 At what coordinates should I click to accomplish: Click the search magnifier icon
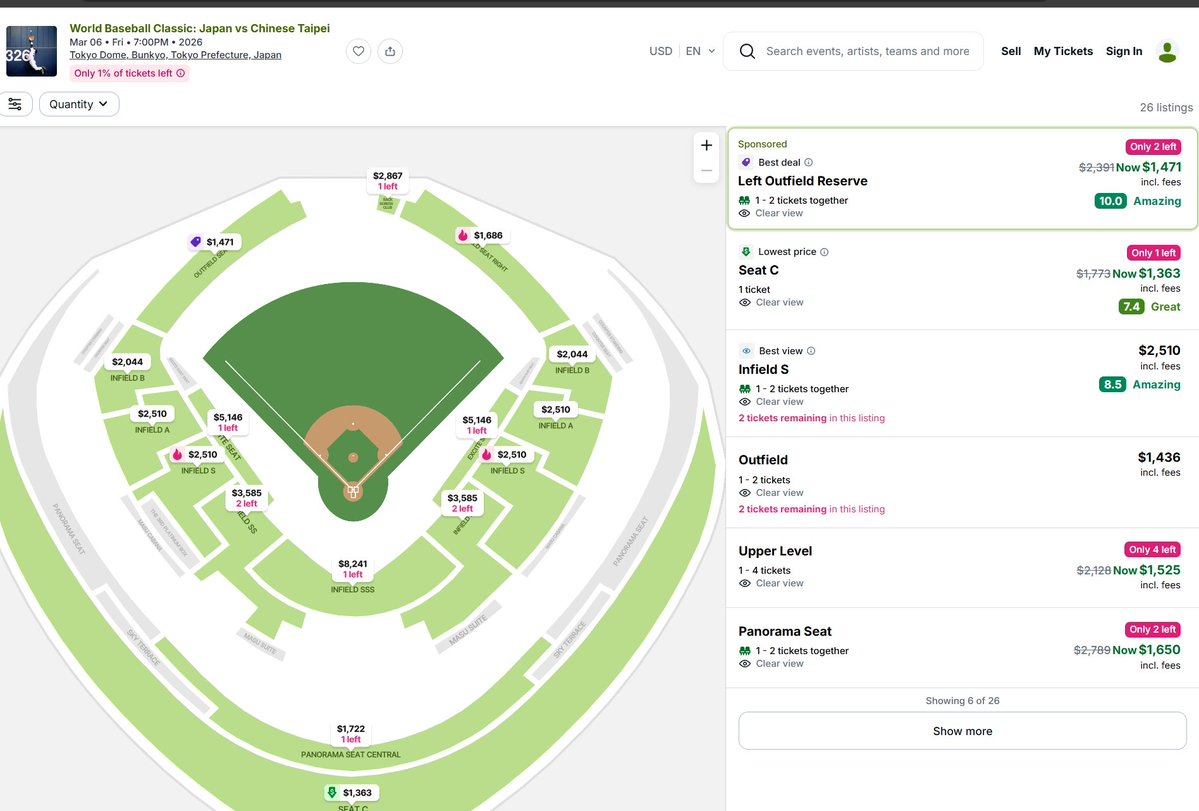click(746, 51)
